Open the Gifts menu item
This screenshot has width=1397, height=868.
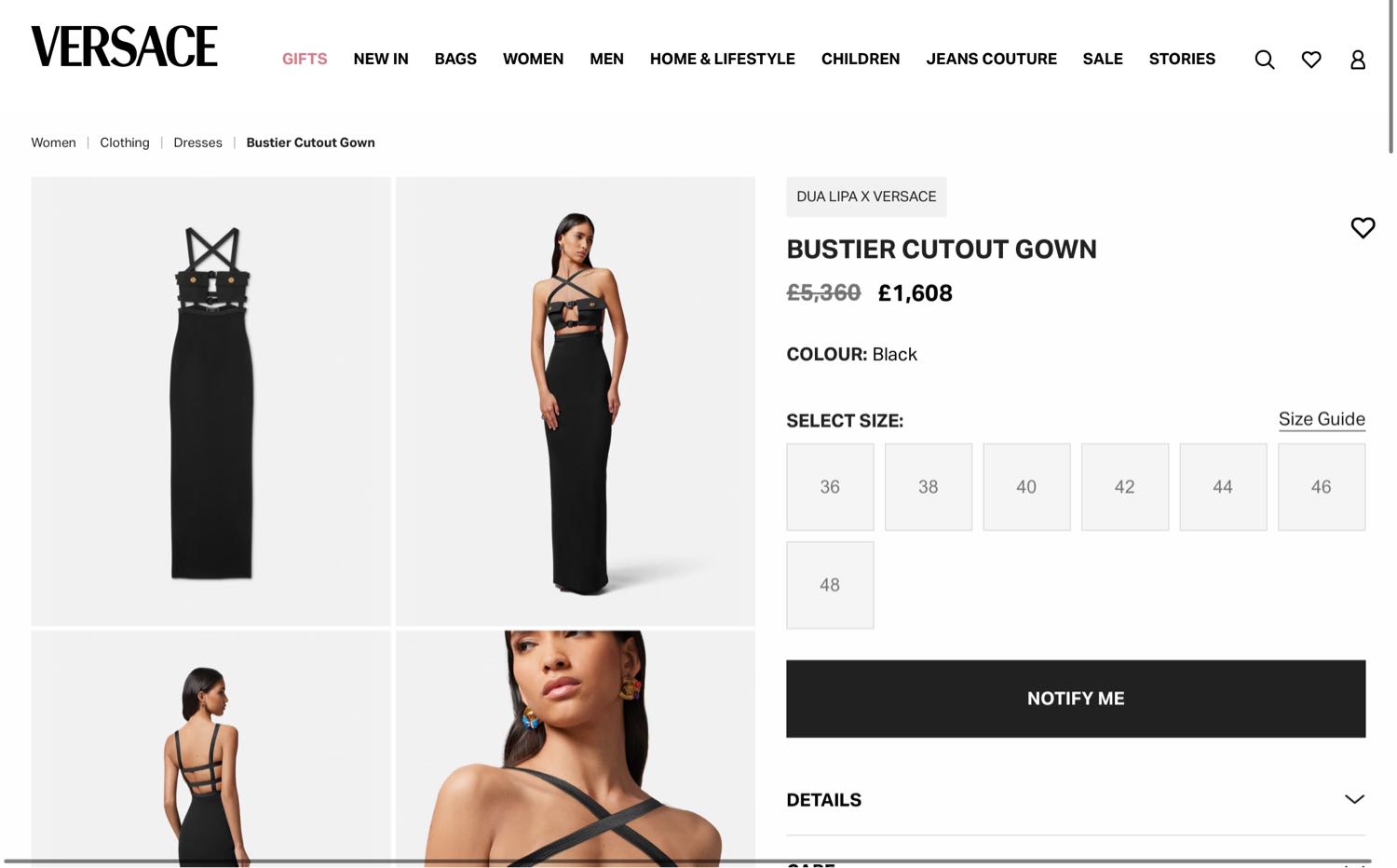[305, 59]
